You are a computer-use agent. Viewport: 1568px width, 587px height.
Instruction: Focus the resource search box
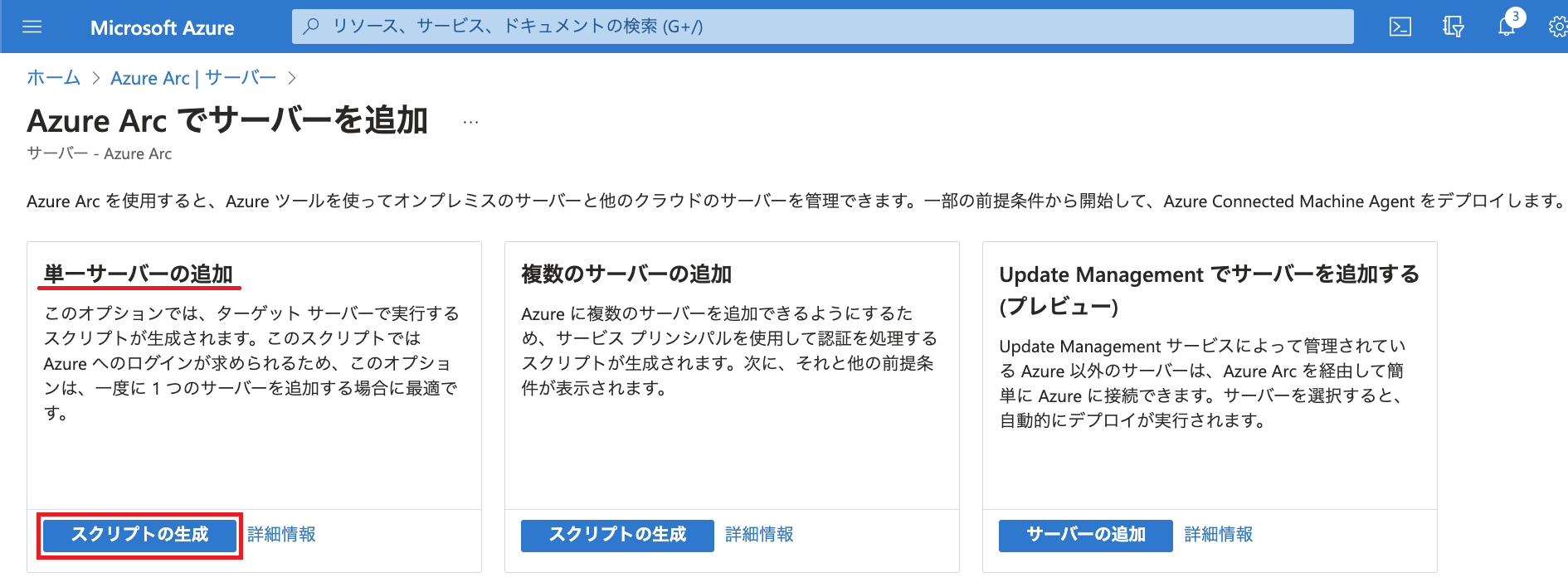click(822, 27)
